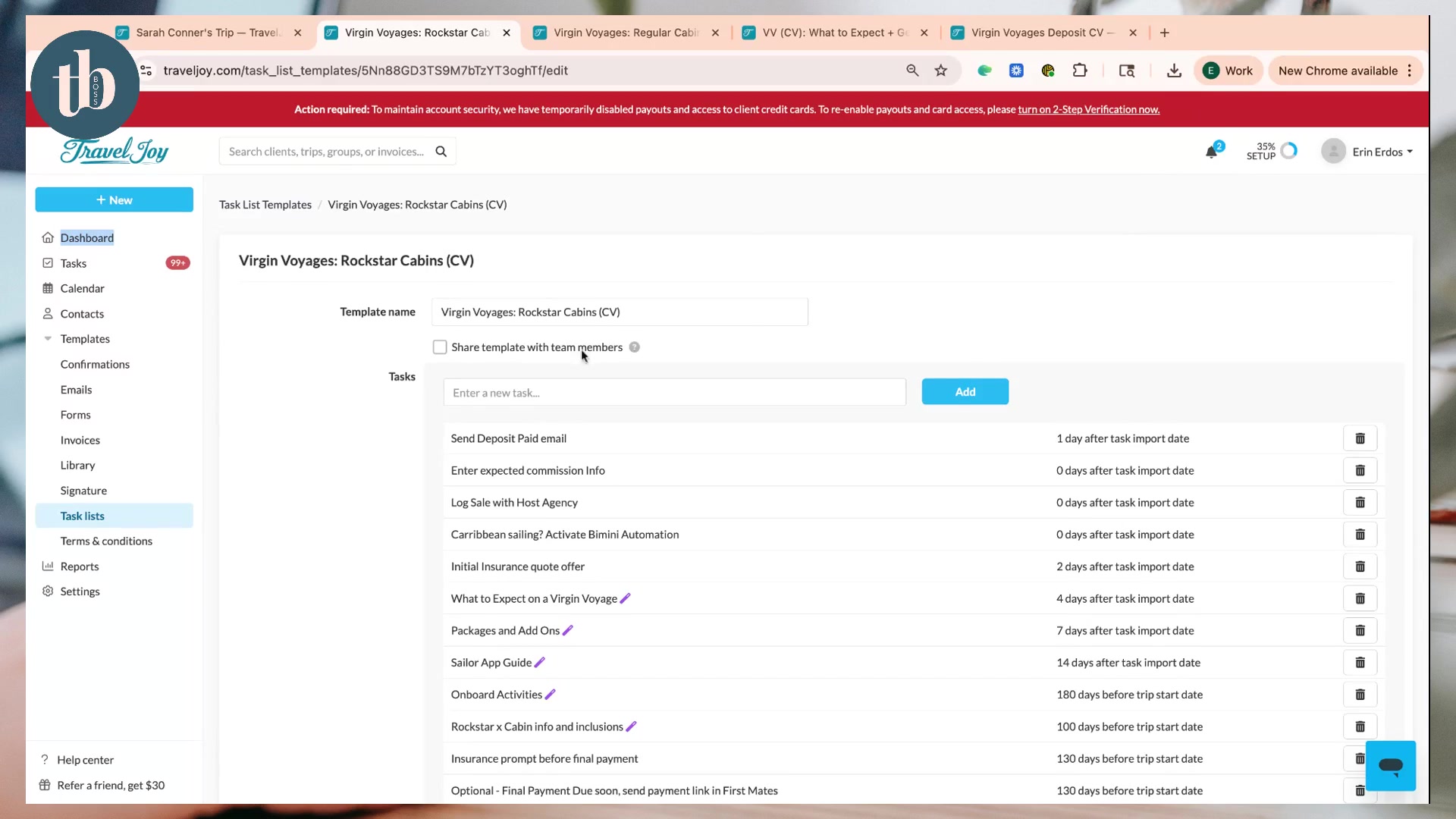Click the browser address bar URL
Image resolution: width=1456 pixels, height=819 pixels.
click(366, 71)
